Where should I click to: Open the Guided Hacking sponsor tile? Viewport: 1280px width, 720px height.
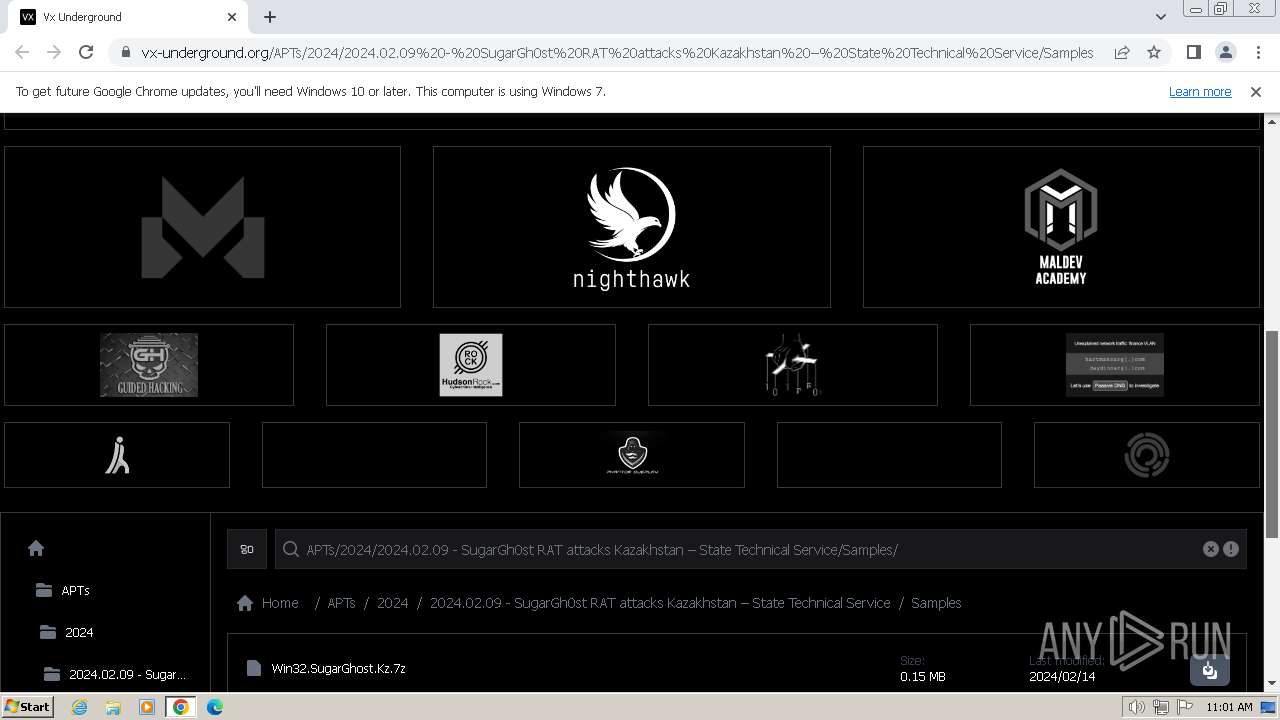(x=149, y=365)
